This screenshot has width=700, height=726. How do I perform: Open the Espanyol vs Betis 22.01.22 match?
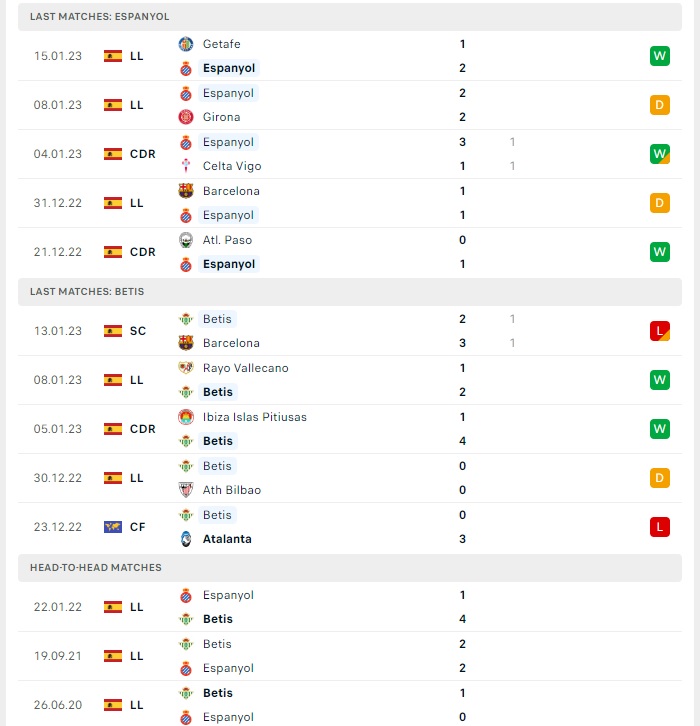pyautogui.click(x=350, y=607)
